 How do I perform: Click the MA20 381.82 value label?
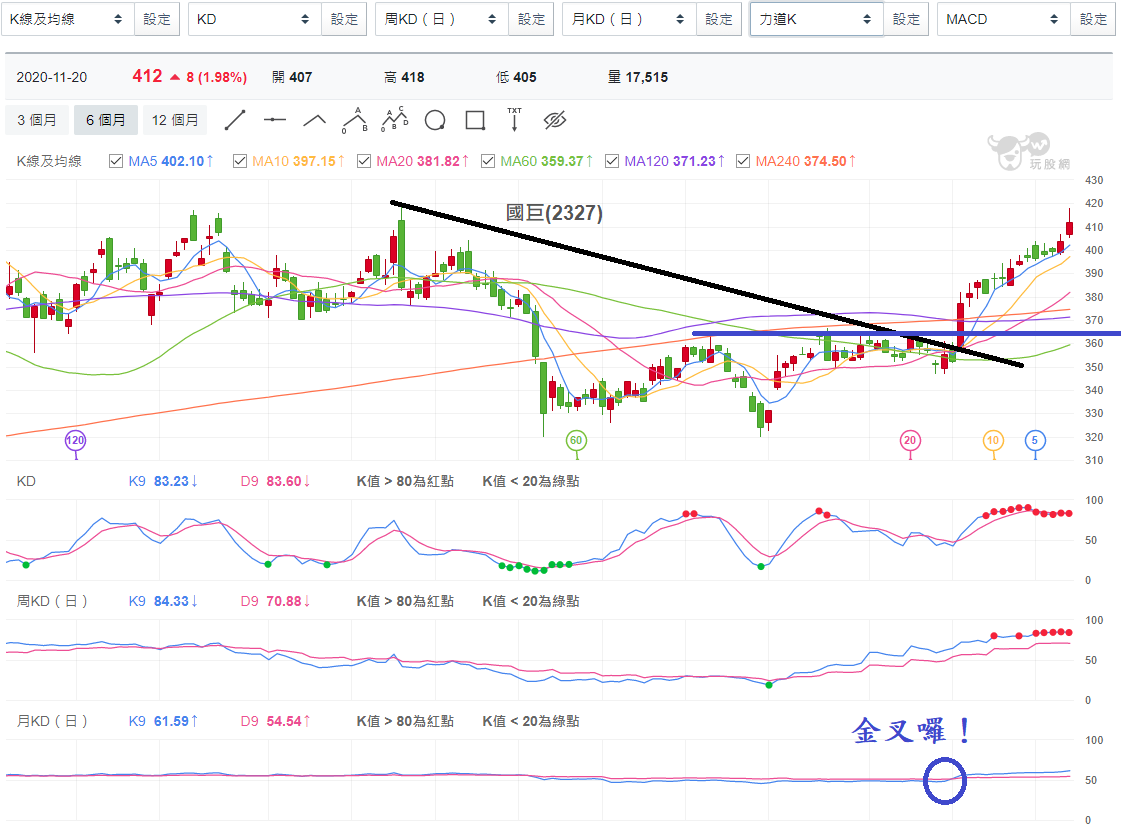point(423,161)
